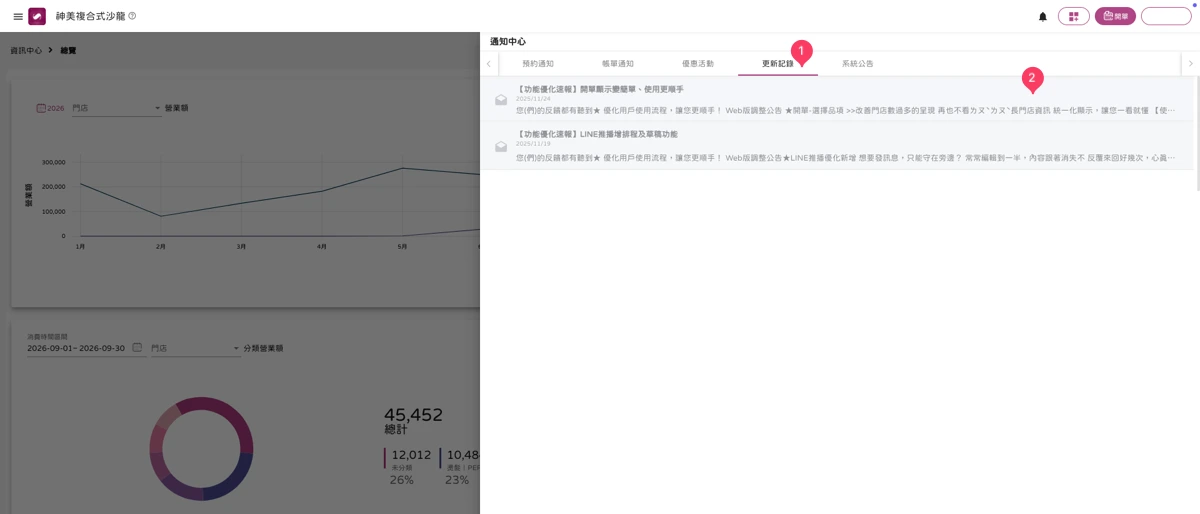The height and width of the screenshot is (514, 1200).
Task: Open the grid apps button in header
Action: tap(1073, 16)
